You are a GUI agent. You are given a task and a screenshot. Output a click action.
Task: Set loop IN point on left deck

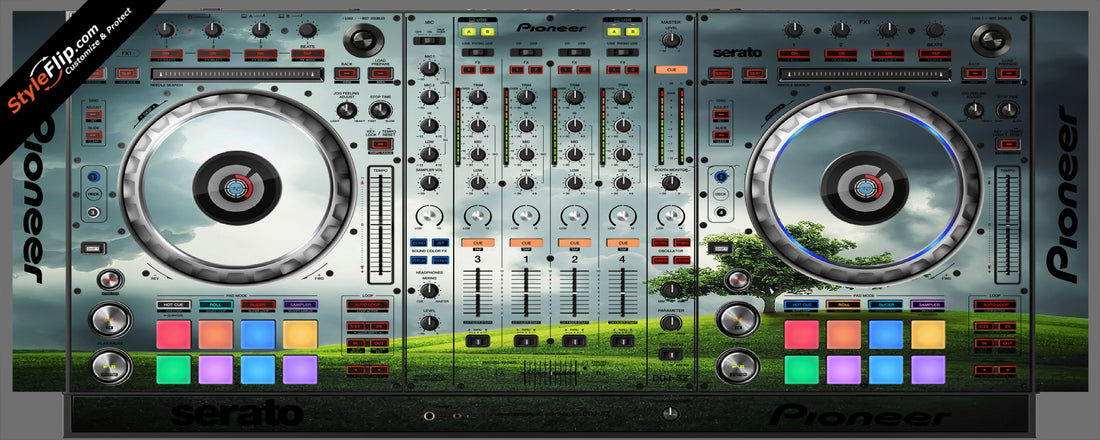pos(356,344)
